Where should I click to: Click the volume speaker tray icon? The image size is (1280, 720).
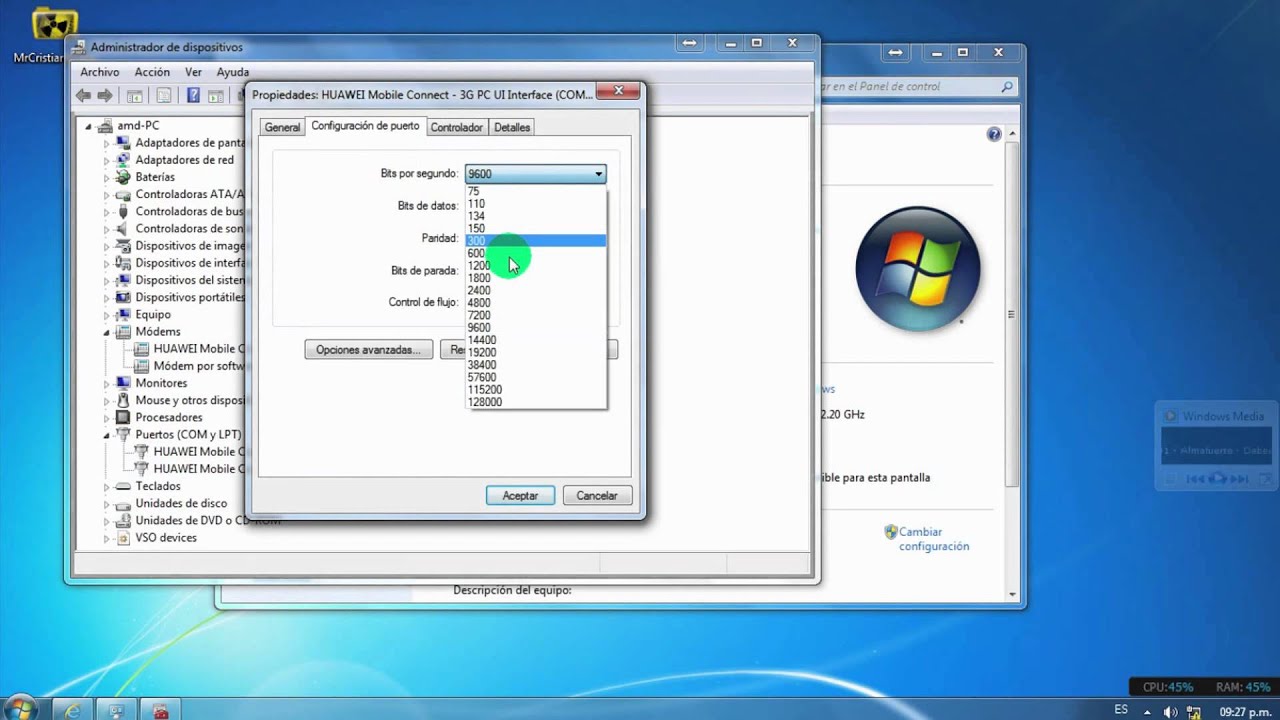coord(1171,711)
